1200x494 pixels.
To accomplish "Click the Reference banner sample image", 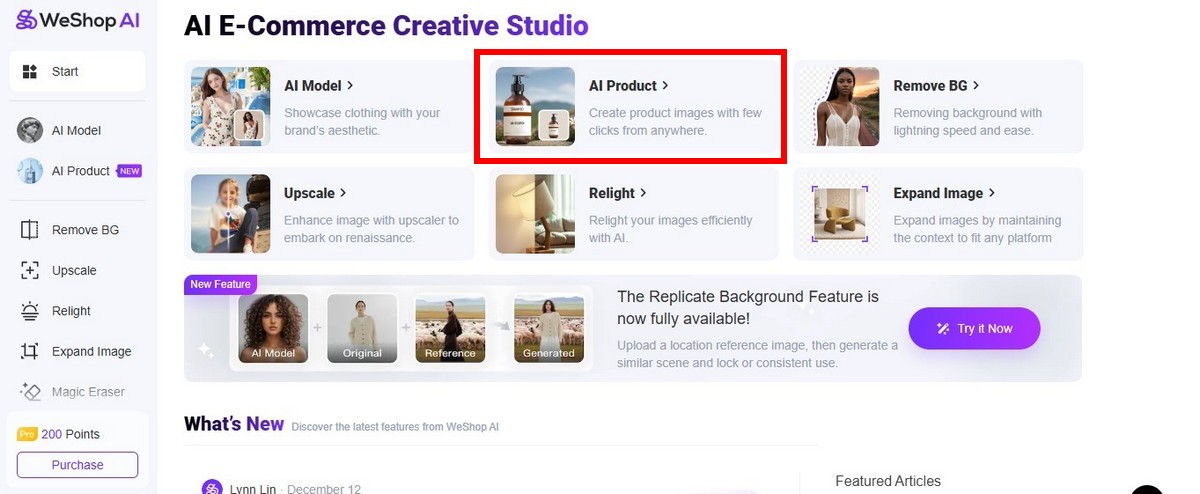I will click(x=450, y=328).
